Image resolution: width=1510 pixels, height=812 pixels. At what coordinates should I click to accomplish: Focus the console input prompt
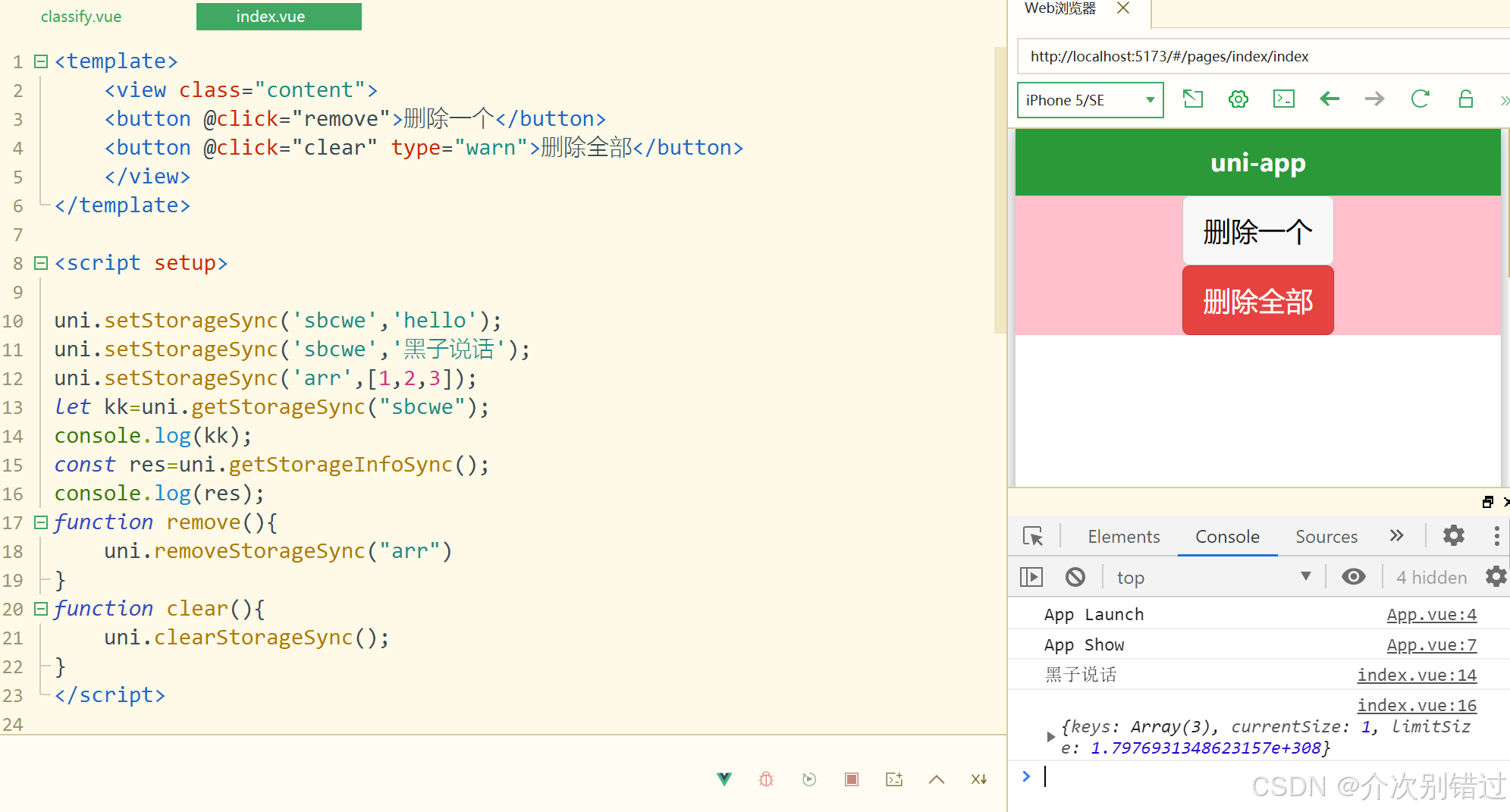tap(1259, 776)
